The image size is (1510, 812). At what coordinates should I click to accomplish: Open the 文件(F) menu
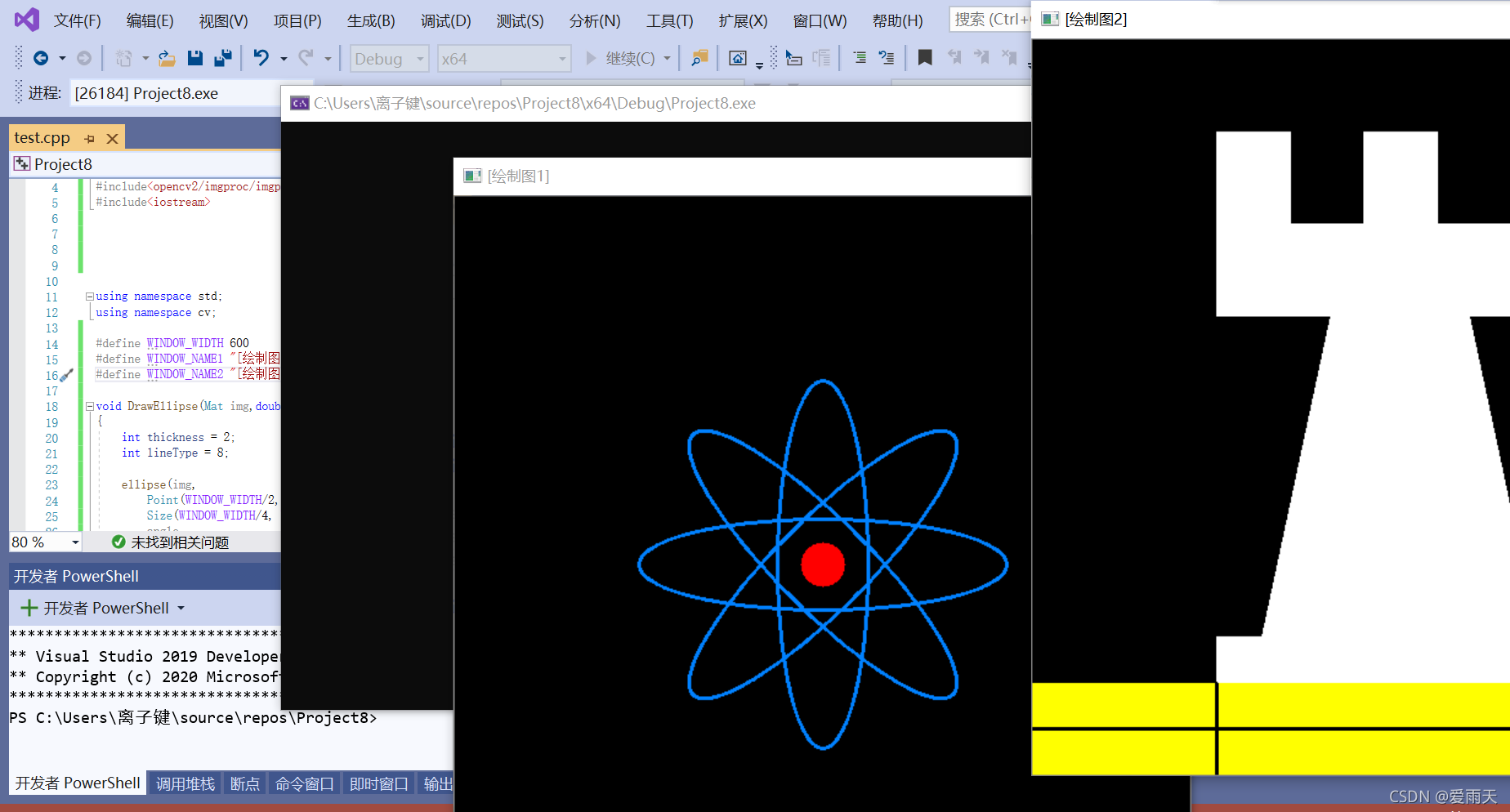(x=78, y=20)
